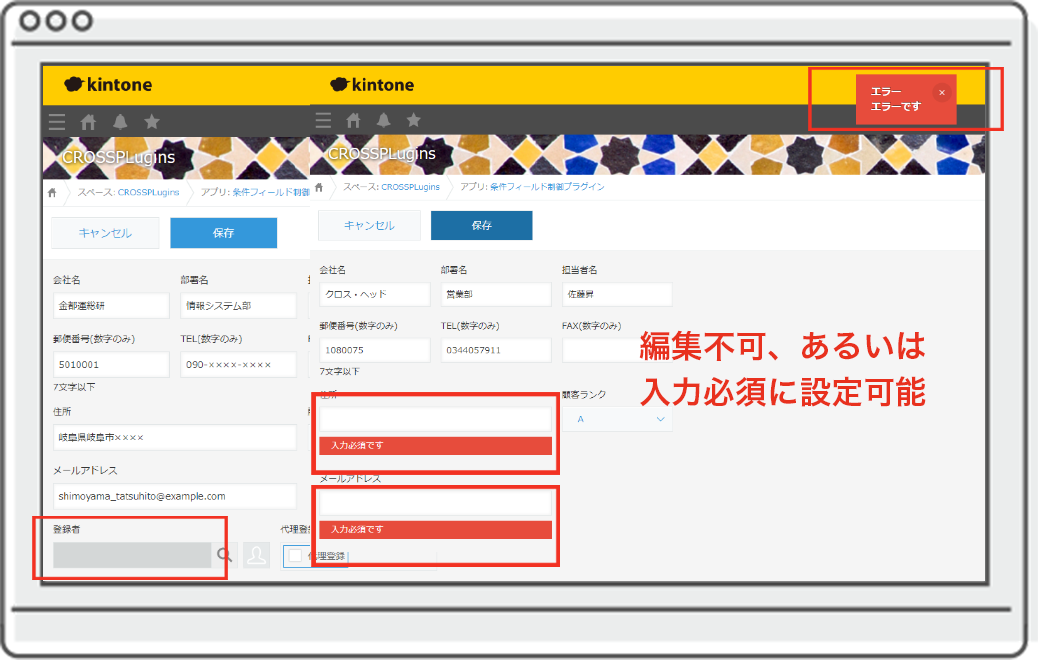Click the 会社名 field containing クロス・ヘッド
The width and height of the screenshot is (1038, 660).
click(x=374, y=295)
